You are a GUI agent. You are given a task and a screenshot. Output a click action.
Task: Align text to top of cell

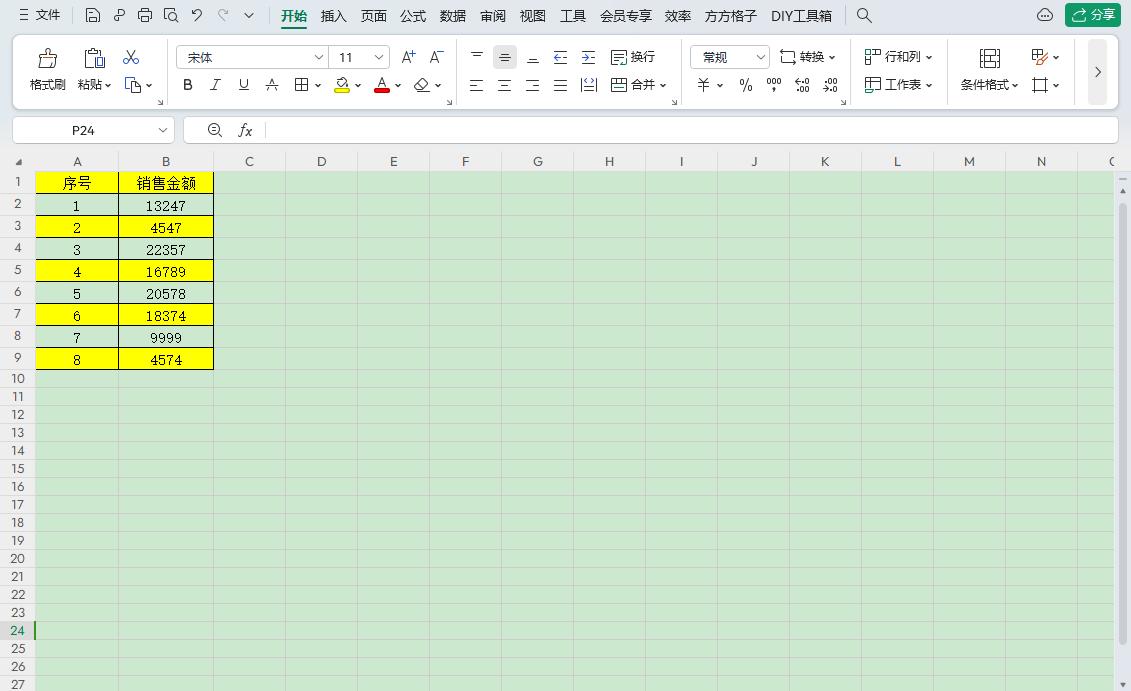tap(477, 57)
